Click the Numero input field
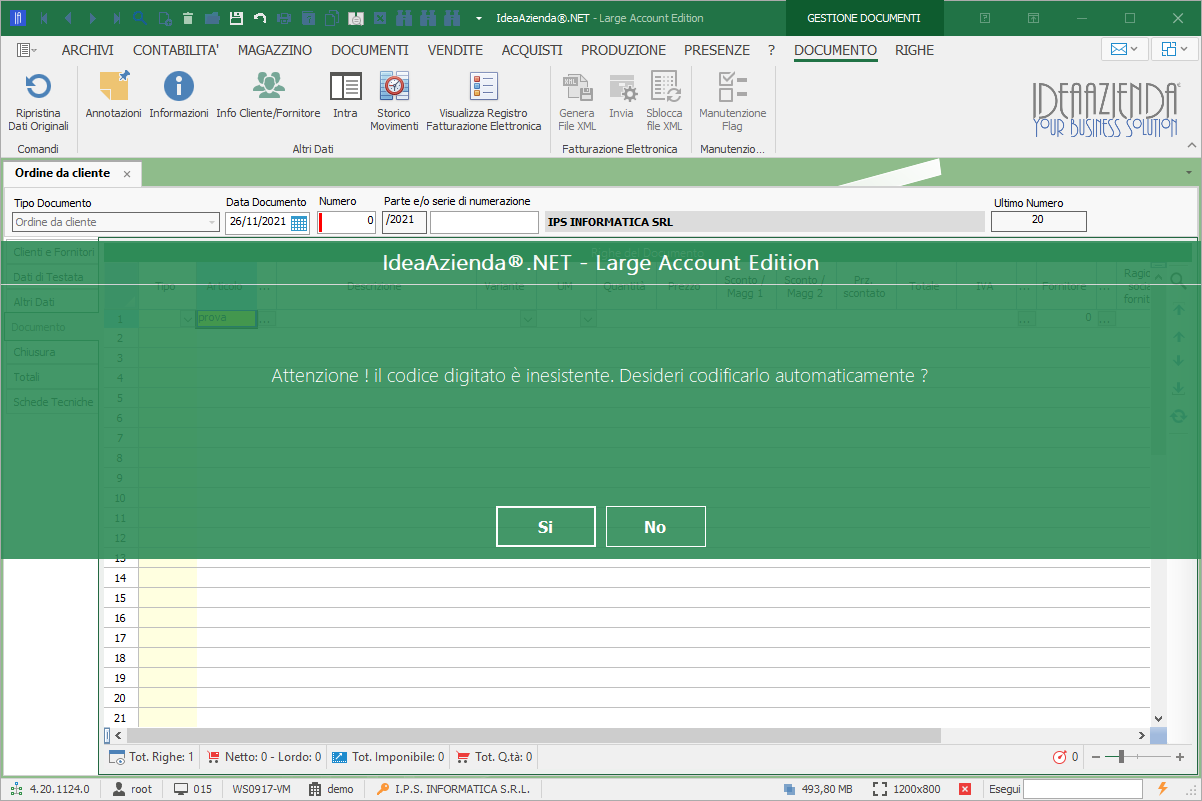 tap(347, 222)
